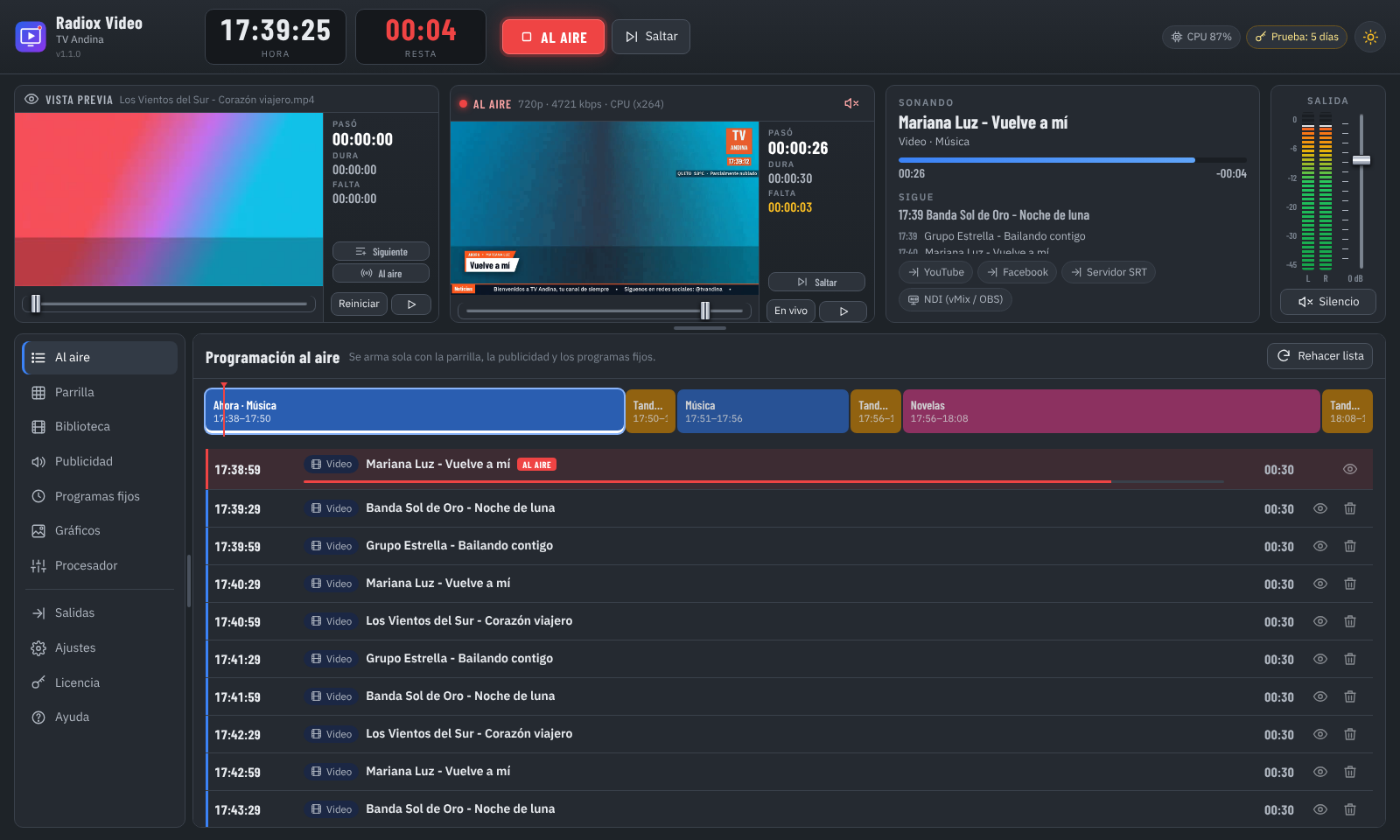Click the Prueba: 5 días license badge

(x=1297, y=37)
